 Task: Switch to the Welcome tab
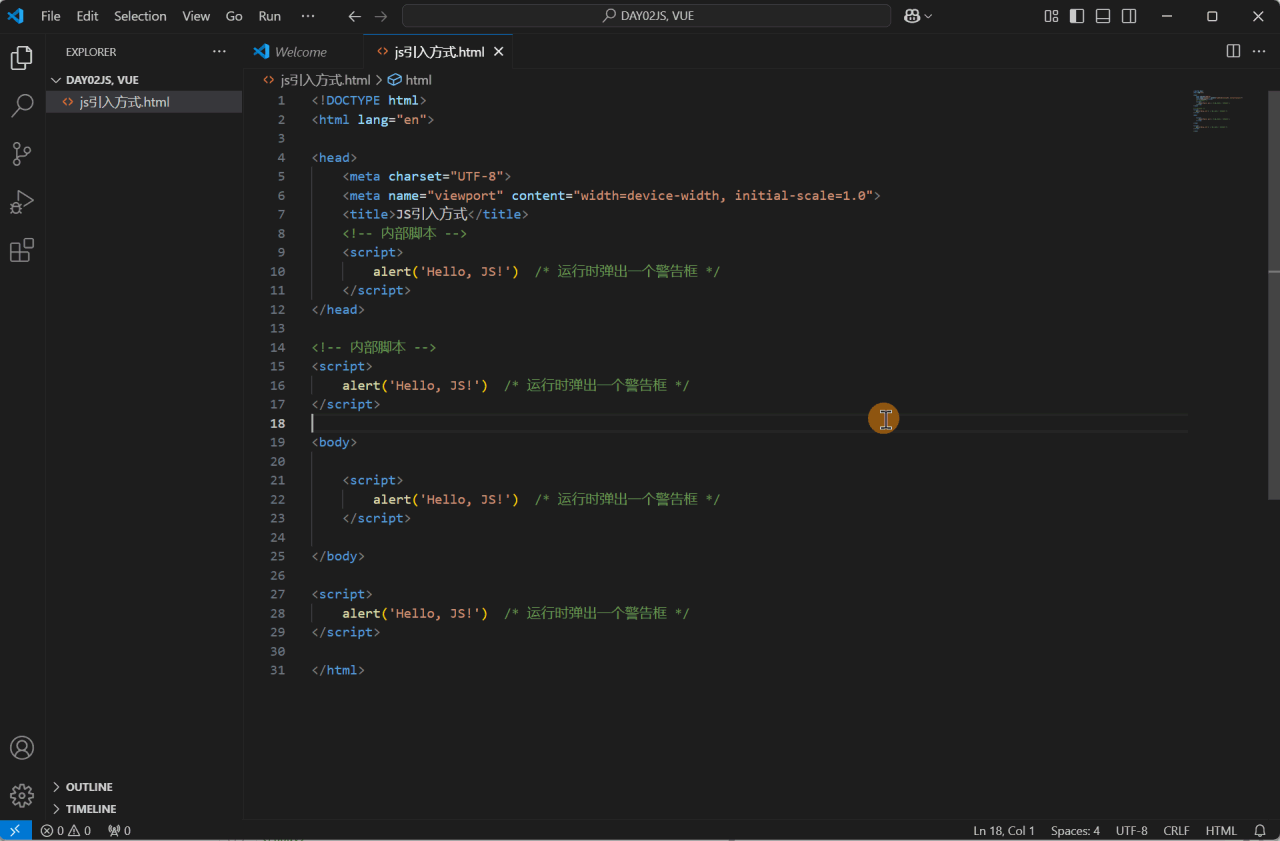tap(300, 52)
